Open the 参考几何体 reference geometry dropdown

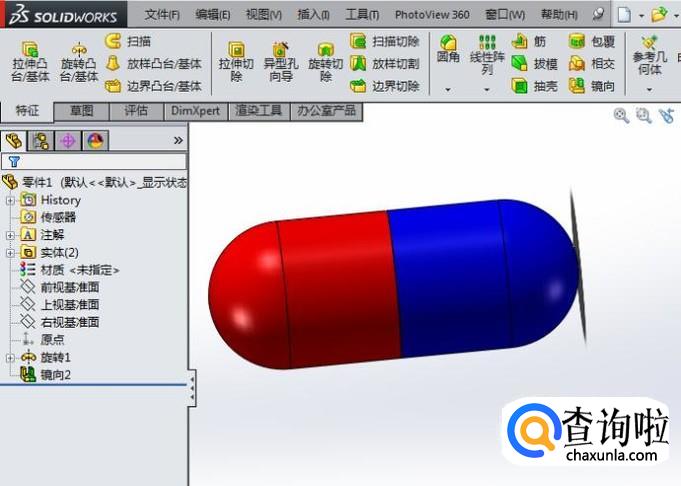649,62
